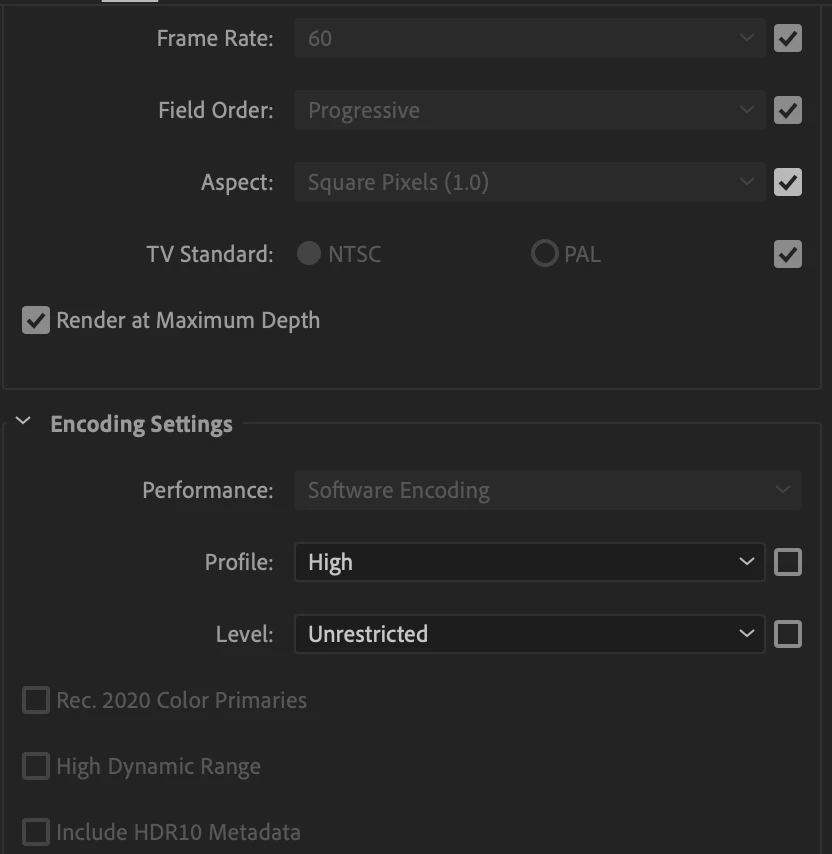Open the Aspect Square Pixels dropdown
Viewport: 832px width, 854px height.
click(x=529, y=182)
